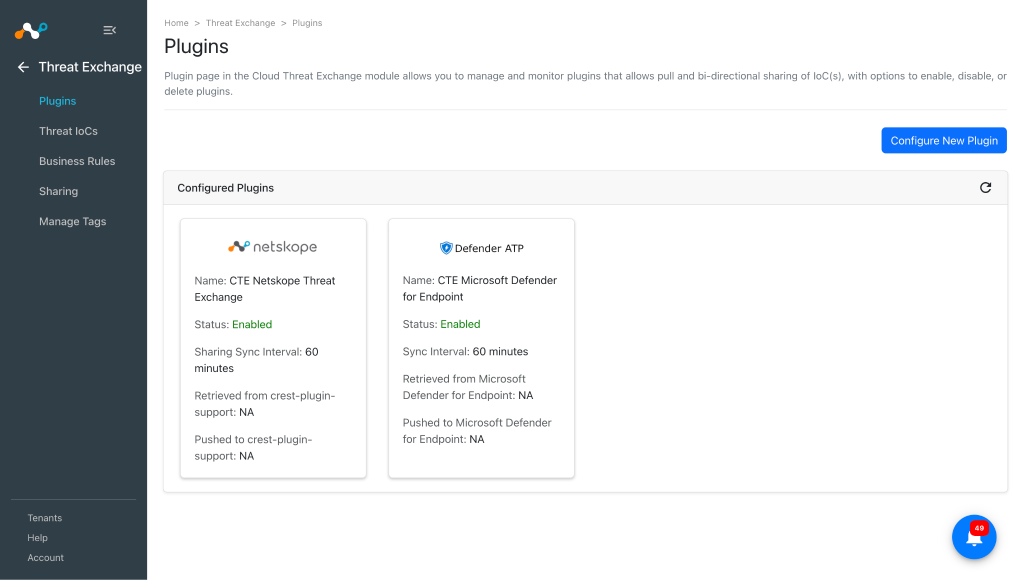This screenshot has height=580, width=1024.
Task: Click the plugin page description paragraph
Action: pyautogui.click(x=585, y=84)
